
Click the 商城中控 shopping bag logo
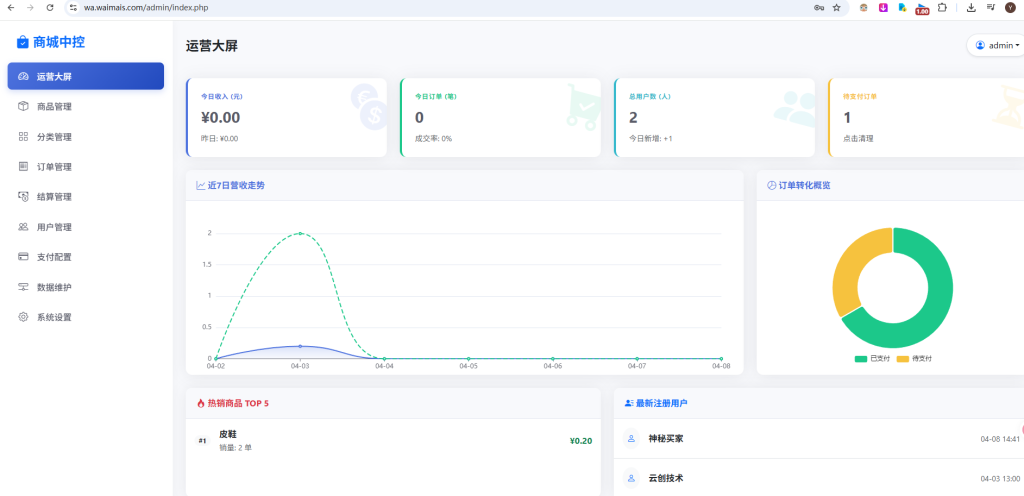(23, 42)
